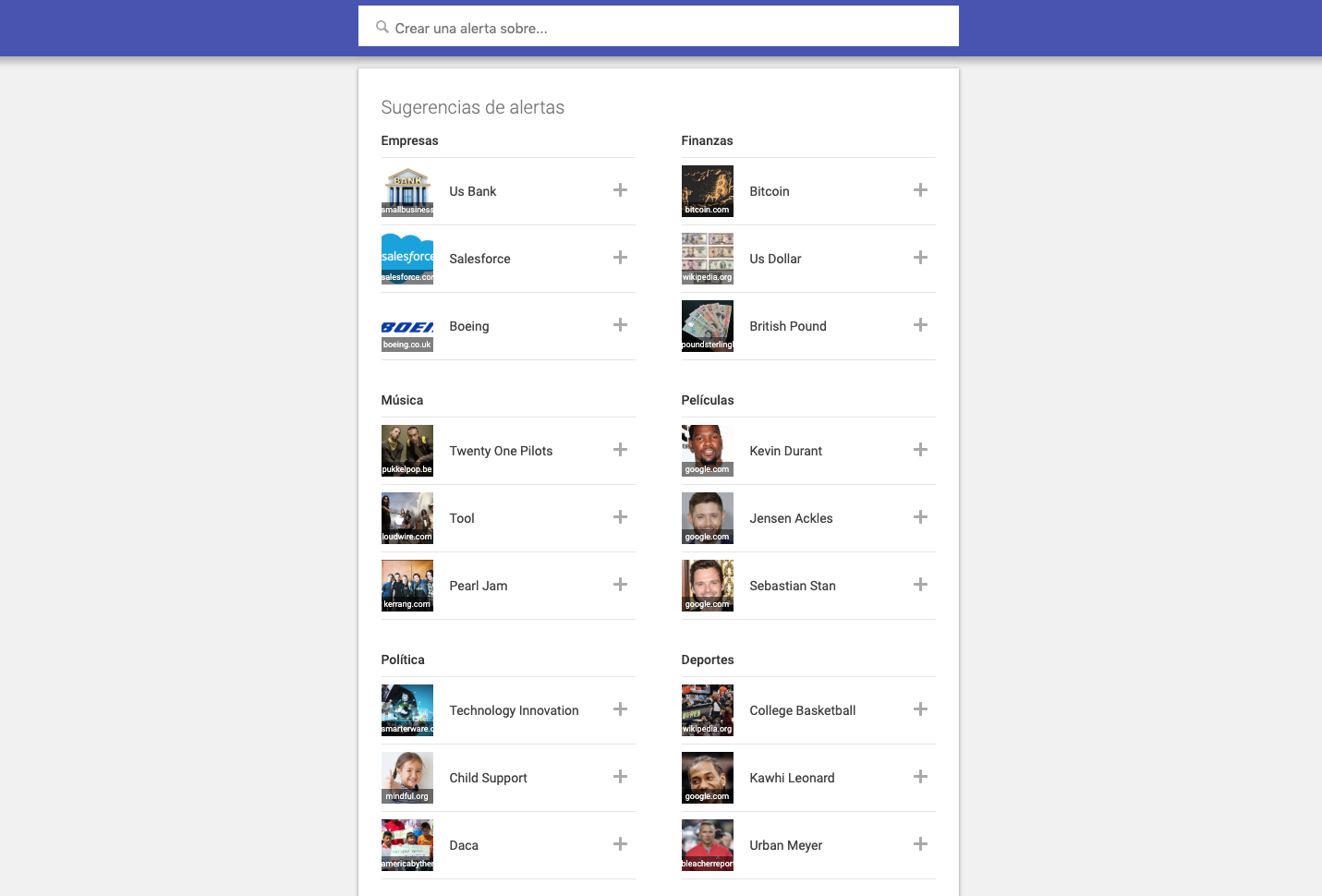This screenshot has width=1322, height=896.
Task: Open the Kawhi Leonard photo thumbnail
Action: point(708,778)
